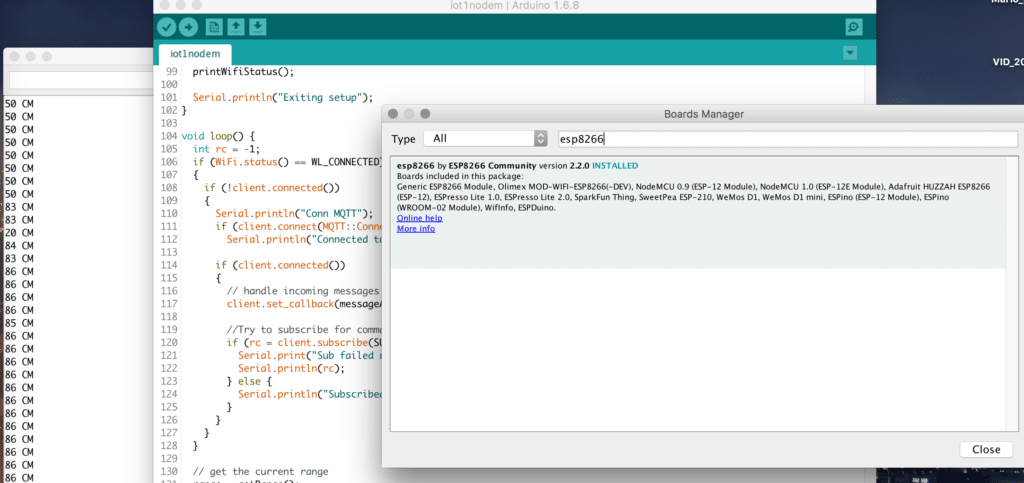Open the Online help link
The height and width of the screenshot is (483, 1024).
pos(419,218)
